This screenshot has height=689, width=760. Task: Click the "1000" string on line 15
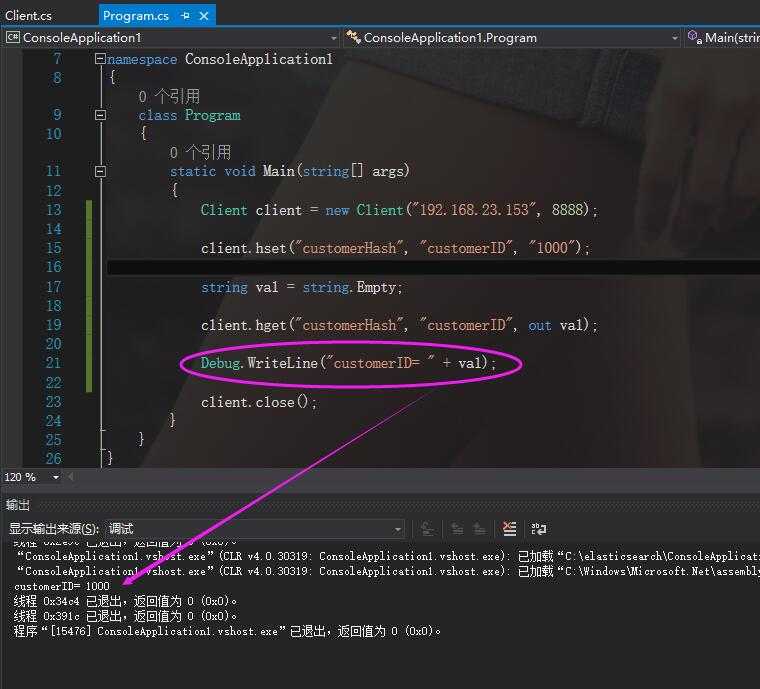click(x=554, y=248)
